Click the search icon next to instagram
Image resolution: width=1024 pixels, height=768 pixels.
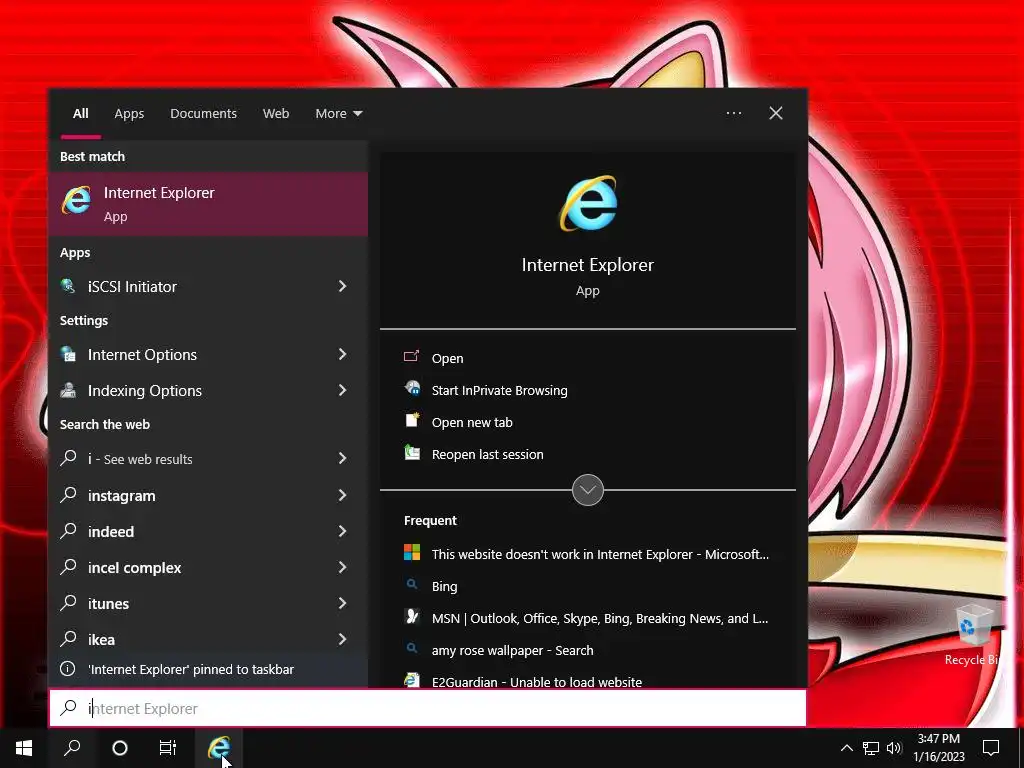pyautogui.click(x=68, y=494)
